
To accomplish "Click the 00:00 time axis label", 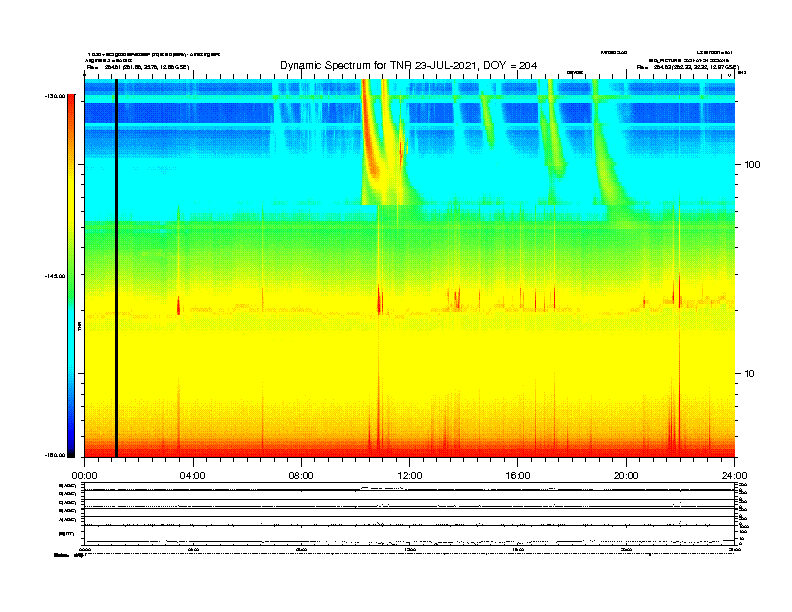I will (84, 476).
